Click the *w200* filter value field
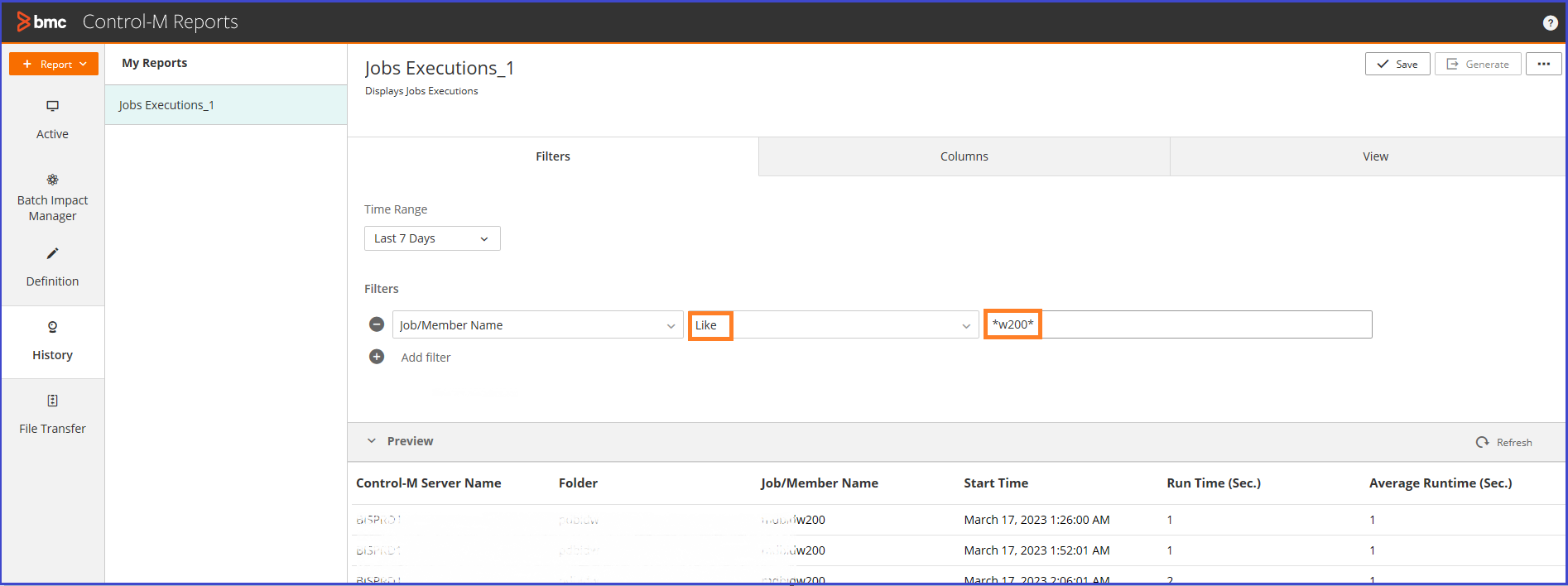1568x586 pixels. click(1178, 324)
